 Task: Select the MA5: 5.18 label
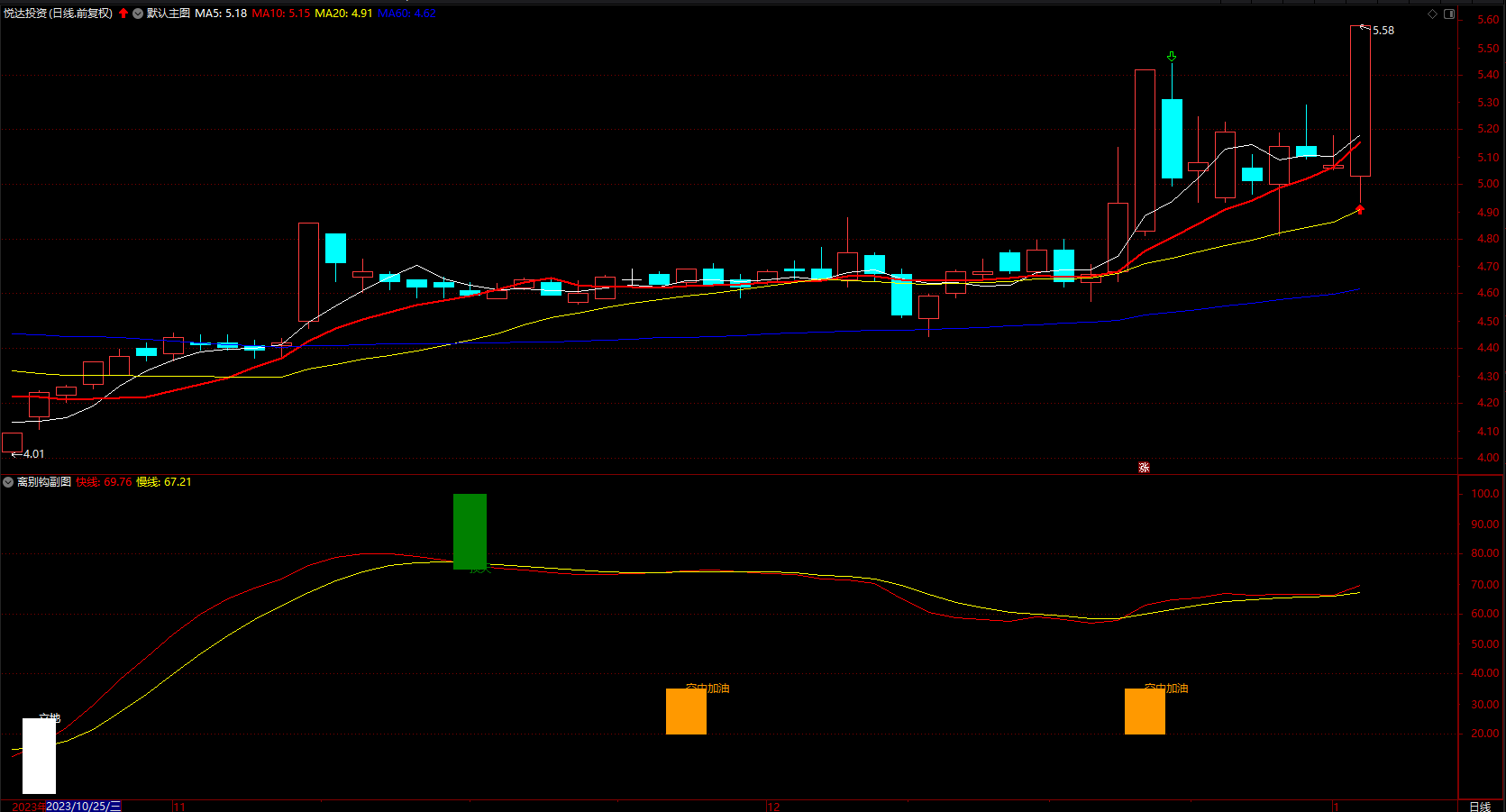tap(221, 14)
